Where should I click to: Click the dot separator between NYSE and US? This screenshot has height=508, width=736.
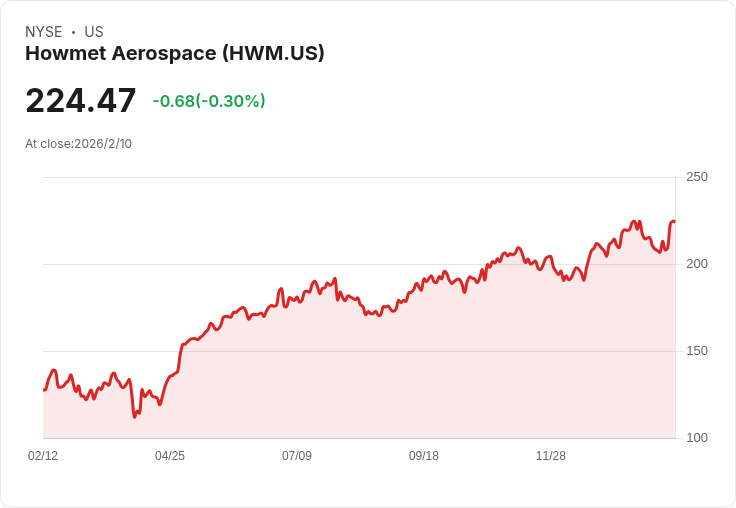point(73,33)
